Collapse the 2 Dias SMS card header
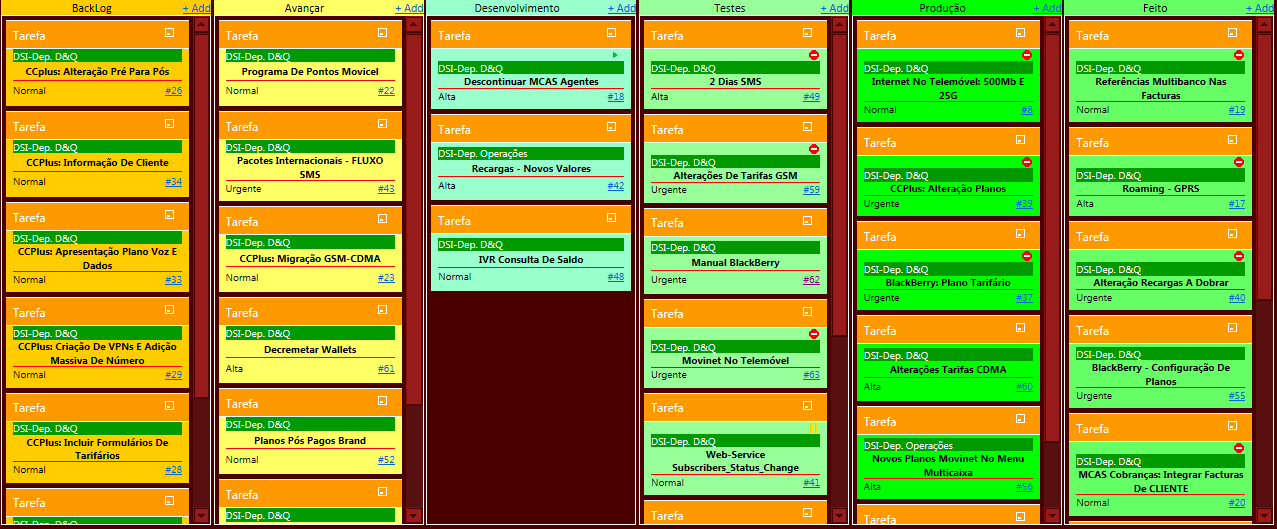1277x529 pixels. click(x=808, y=33)
